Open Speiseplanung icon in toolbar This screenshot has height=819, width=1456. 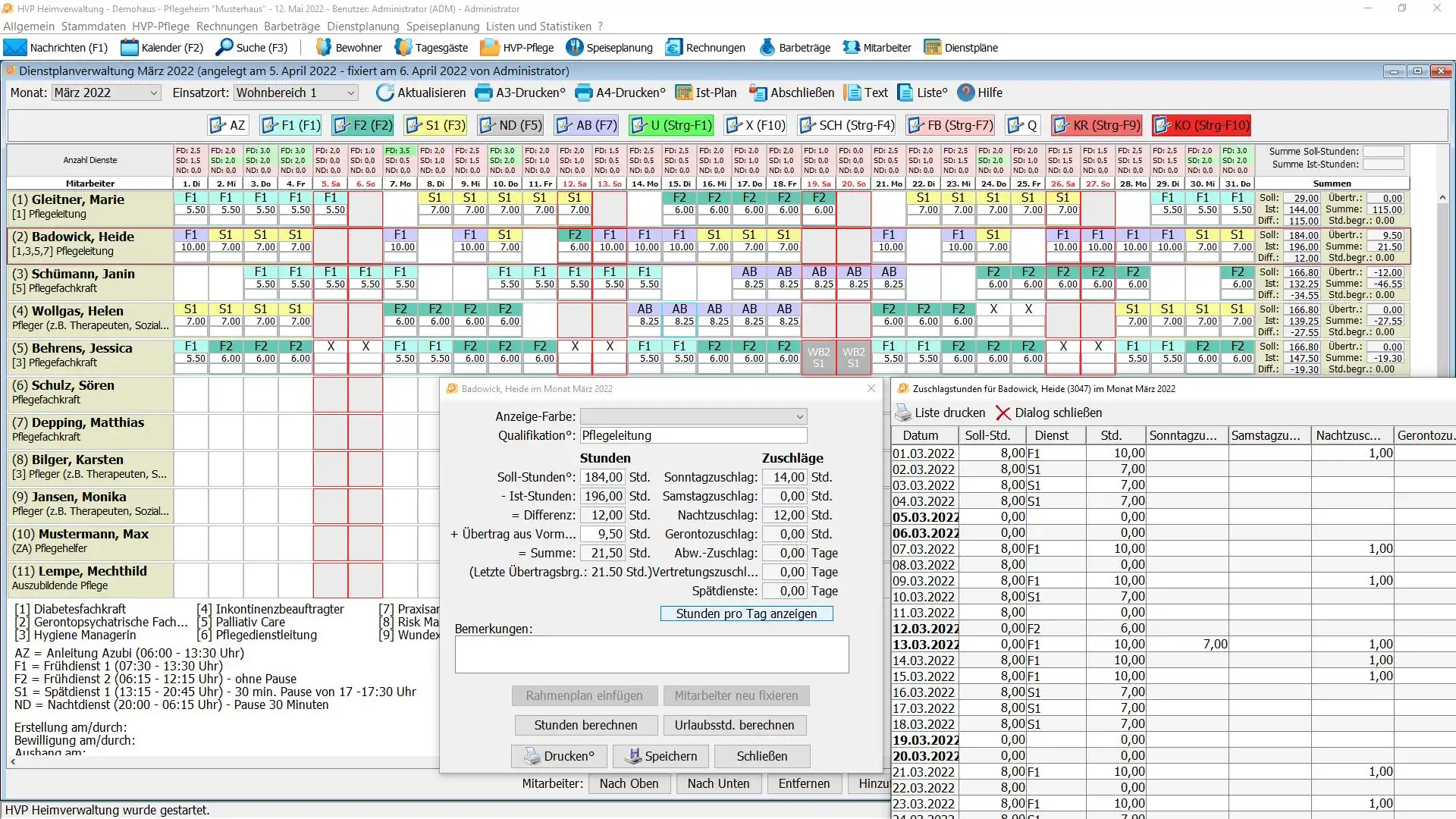pos(574,48)
